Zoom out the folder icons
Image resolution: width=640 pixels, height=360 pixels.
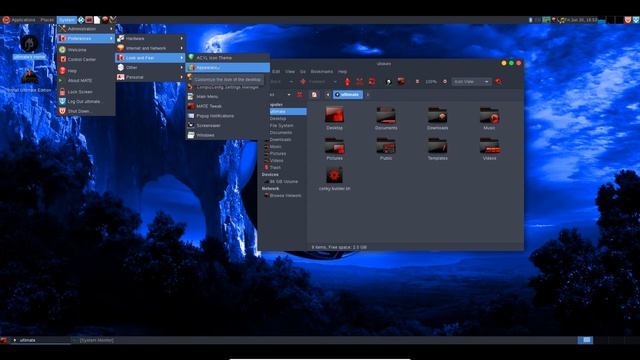417,82
